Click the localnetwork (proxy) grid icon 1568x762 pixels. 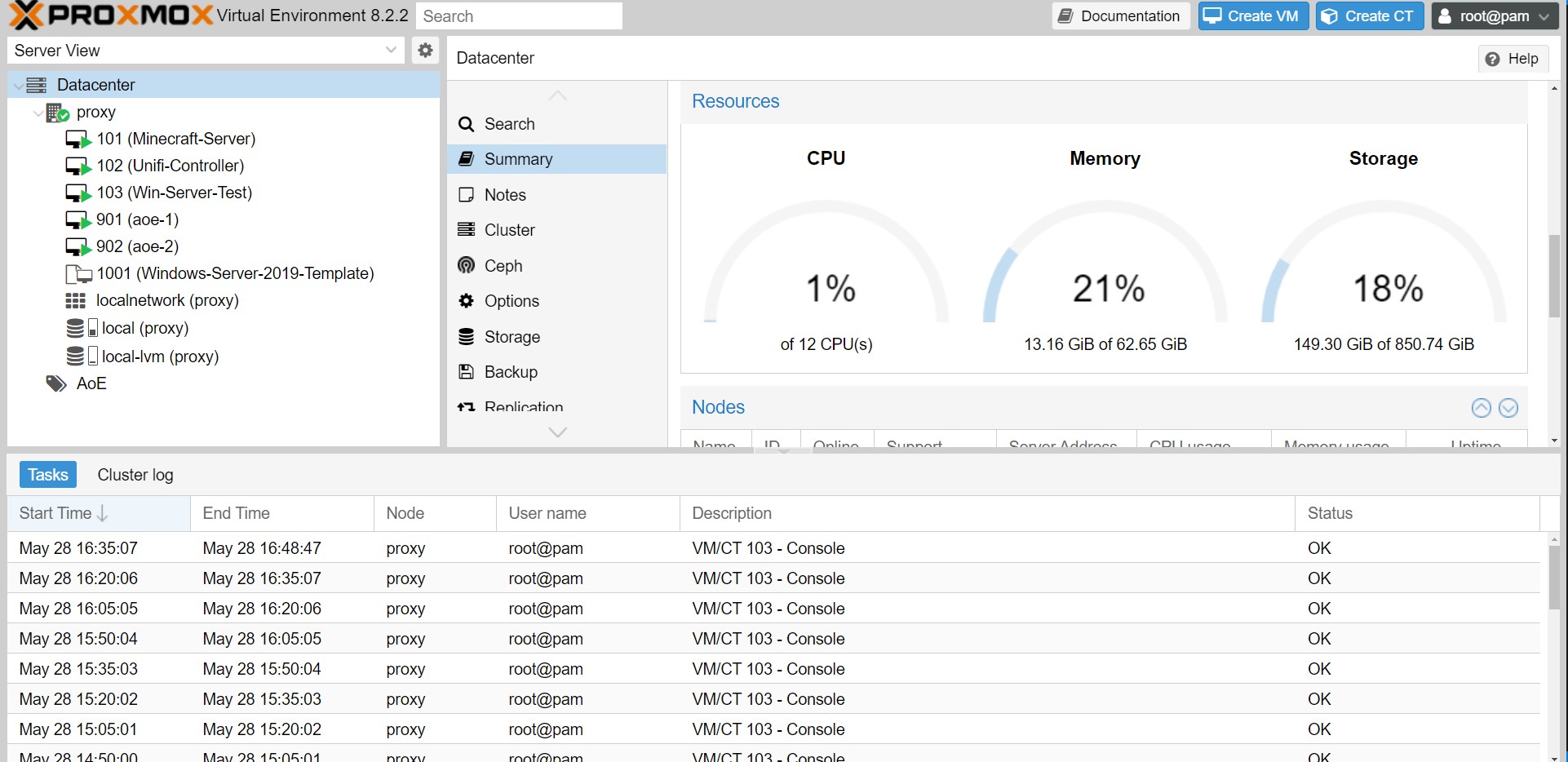[x=76, y=301]
